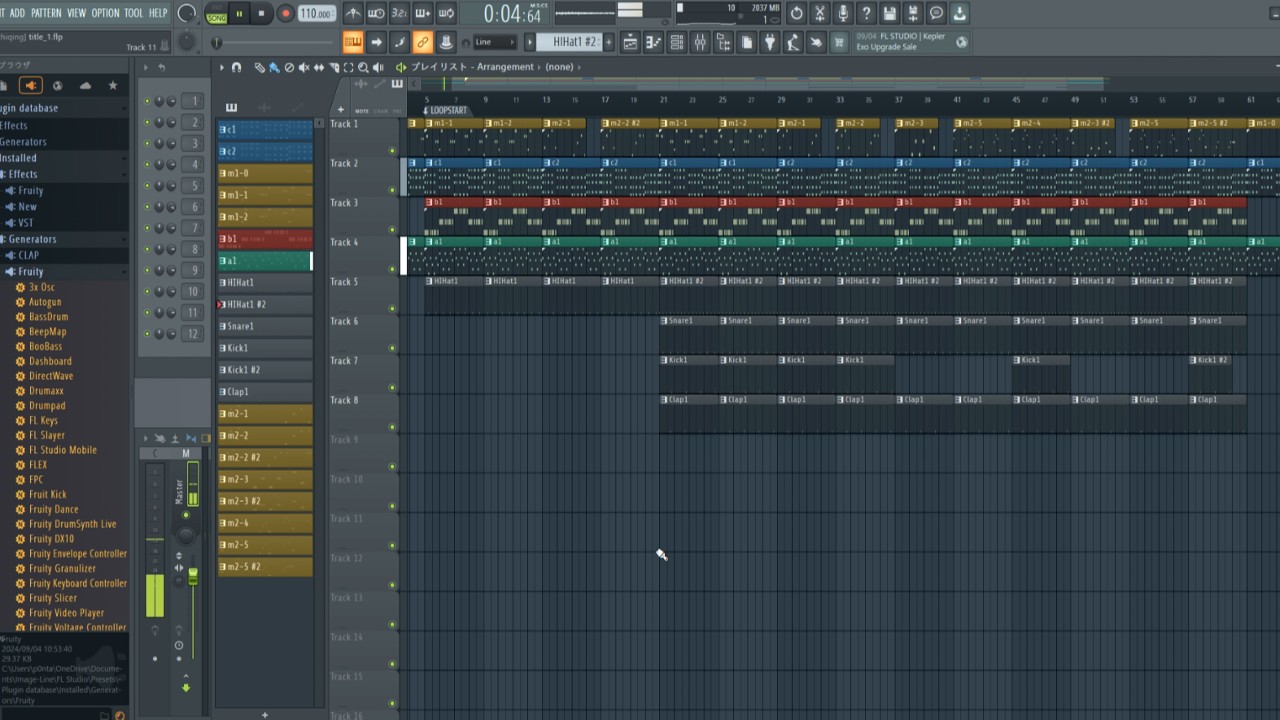Adjust the song position slider
1280x720 pixels.
[x=217, y=42]
